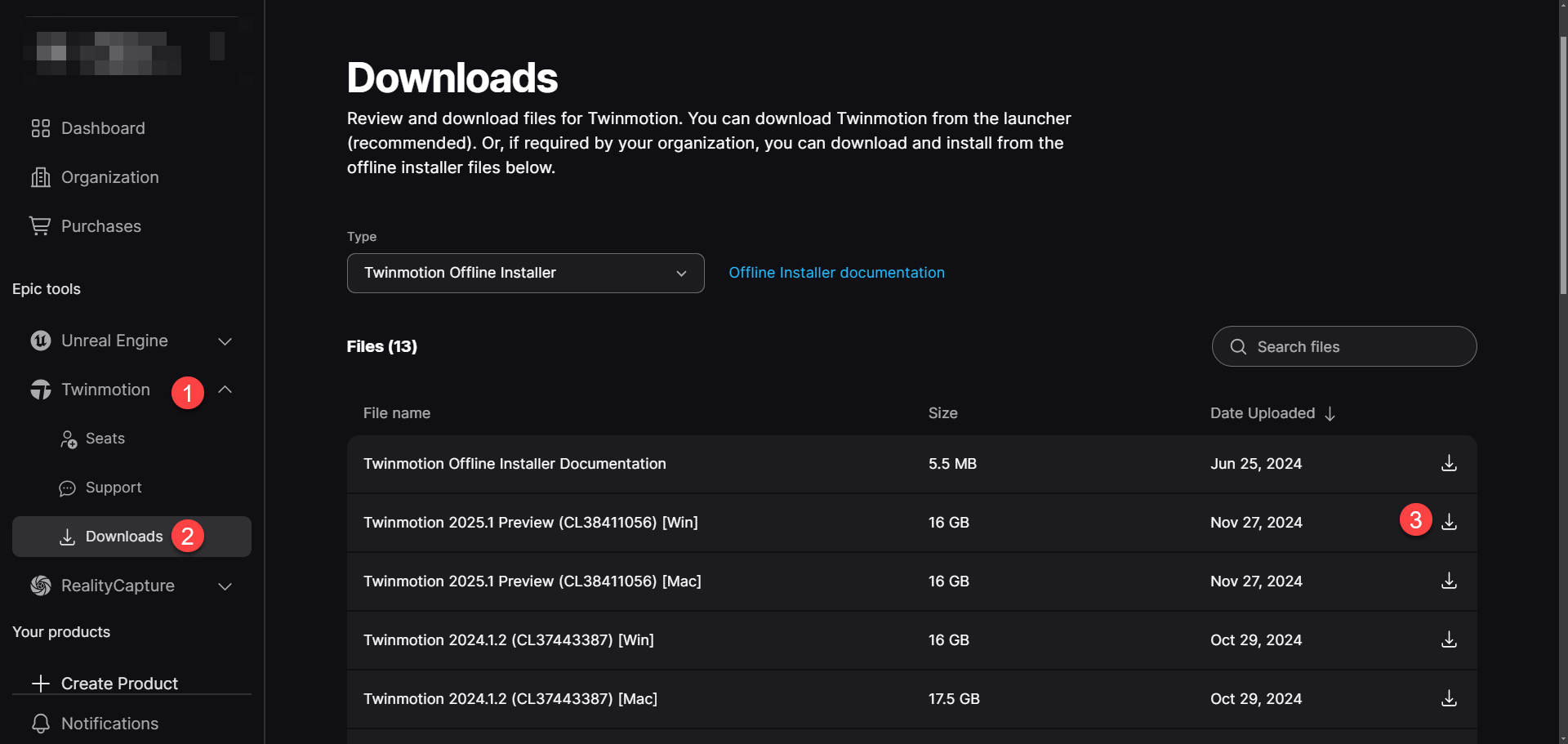Expand the Unreal Engine section chevron

225,341
